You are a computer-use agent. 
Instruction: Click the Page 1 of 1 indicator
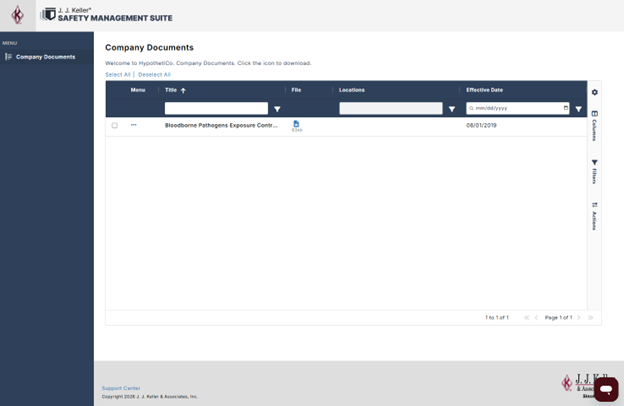(x=558, y=318)
